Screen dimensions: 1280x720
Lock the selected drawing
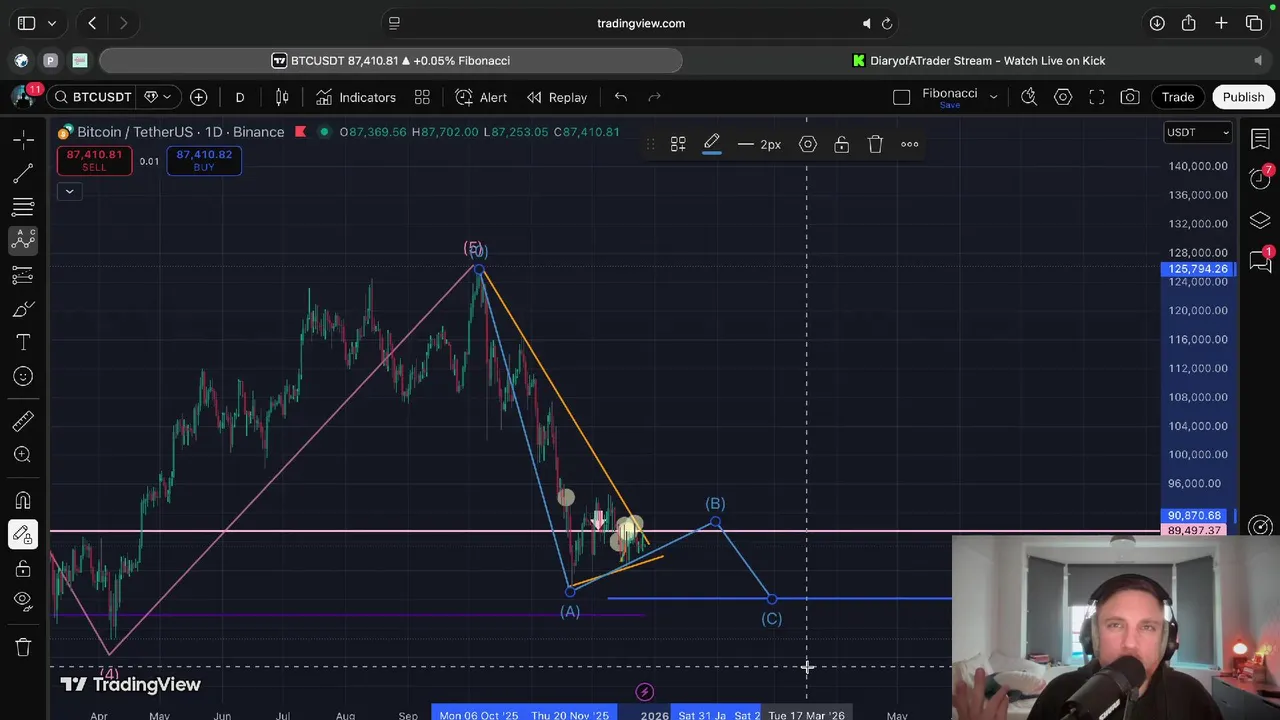tap(842, 144)
